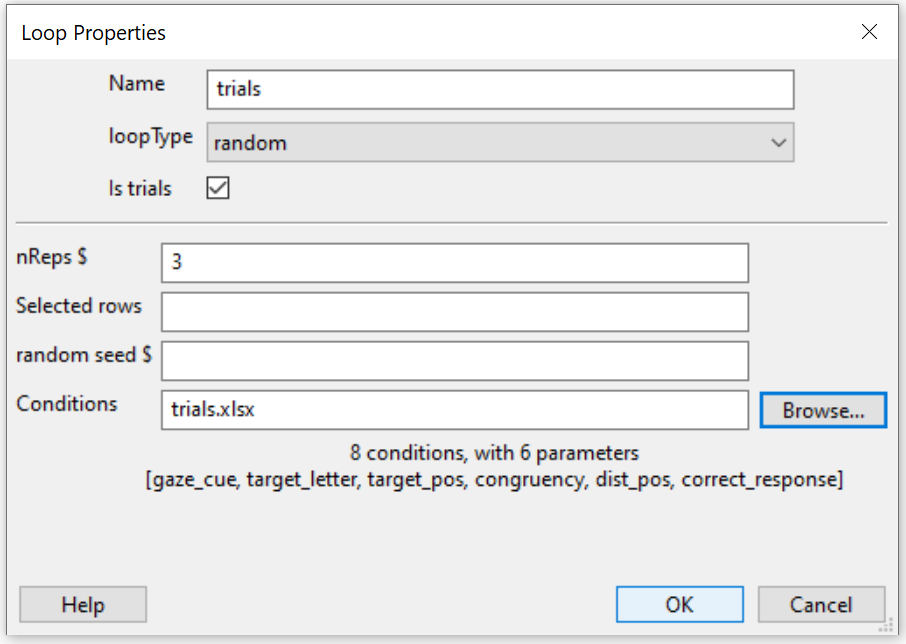Click the empty Selected rows field
The width and height of the screenshot is (906, 644).
(x=454, y=311)
